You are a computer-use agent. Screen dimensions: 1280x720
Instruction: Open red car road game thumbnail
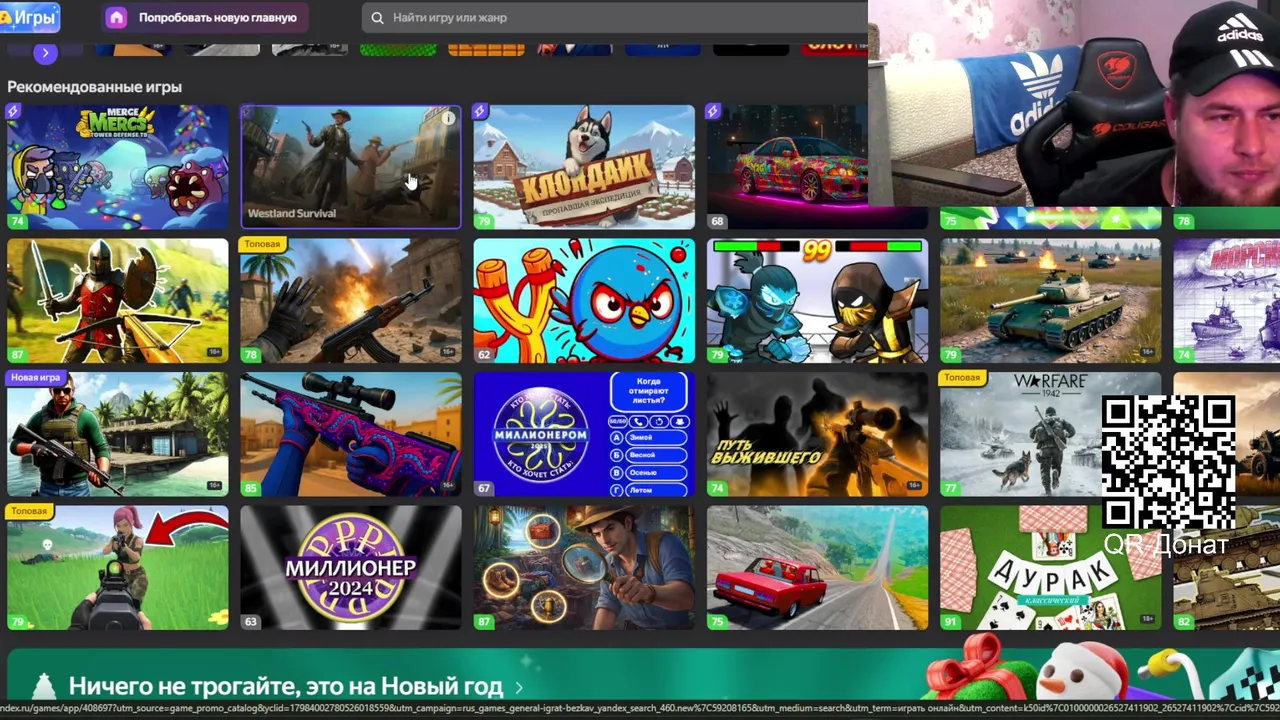pos(817,568)
